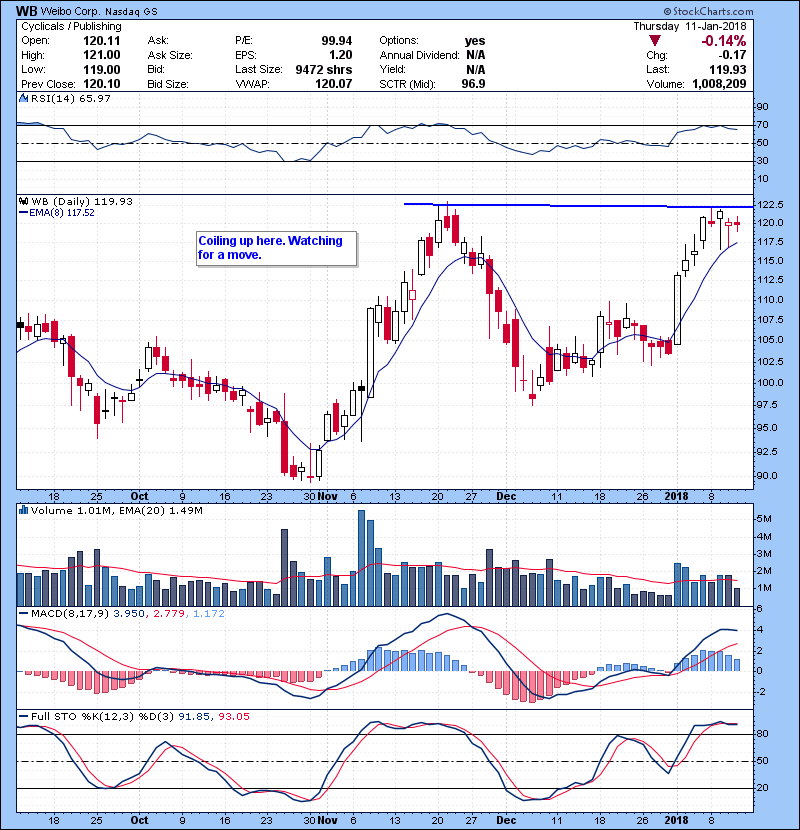Image resolution: width=800 pixels, height=830 pixels.
Task: Click the EMA(8) 117.52 legend
Action: [x=57, y=212]
